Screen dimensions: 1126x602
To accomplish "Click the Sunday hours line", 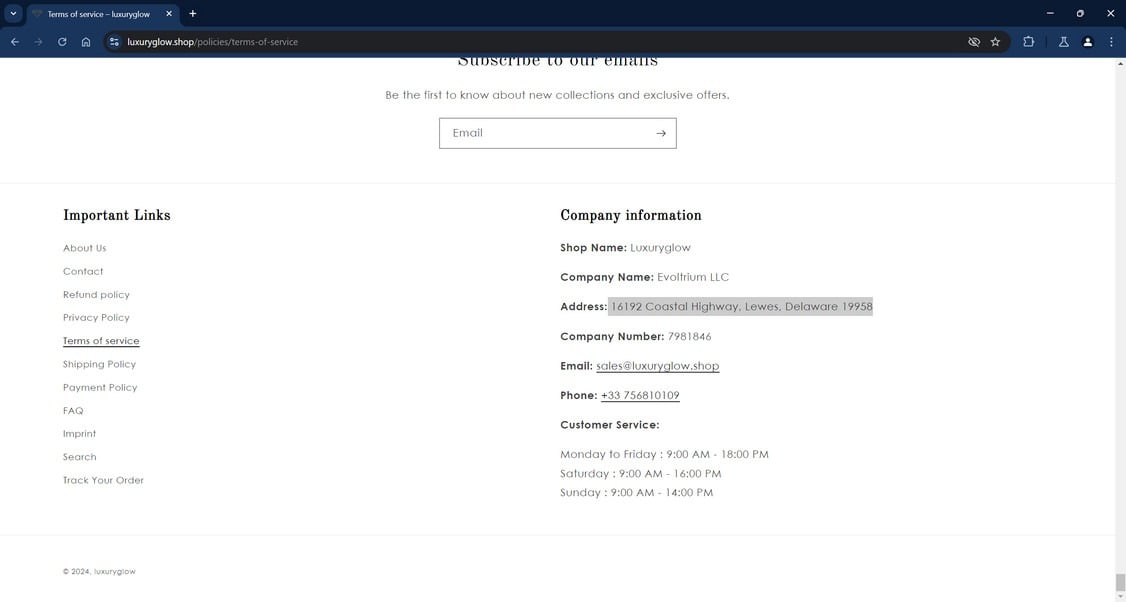I will (637, 493).
